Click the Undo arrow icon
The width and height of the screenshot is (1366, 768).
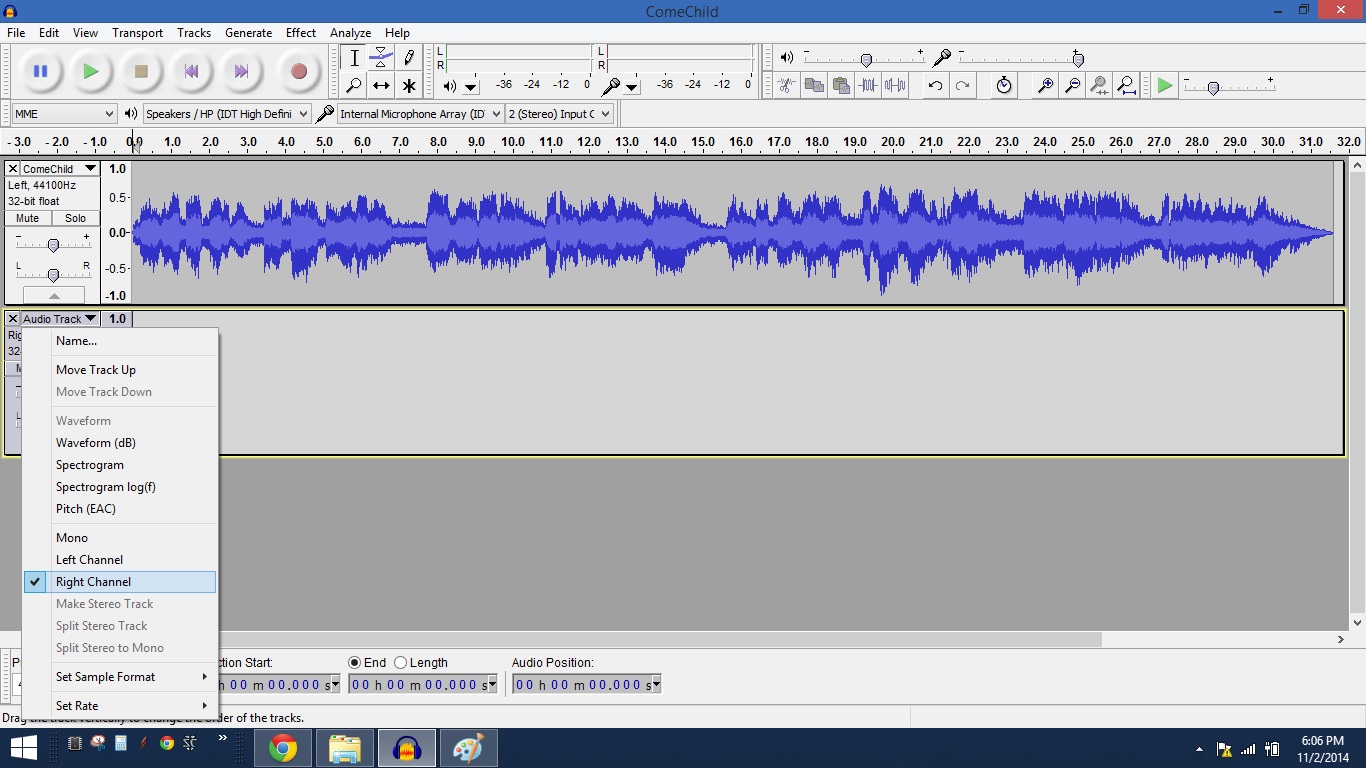point(935,86)
